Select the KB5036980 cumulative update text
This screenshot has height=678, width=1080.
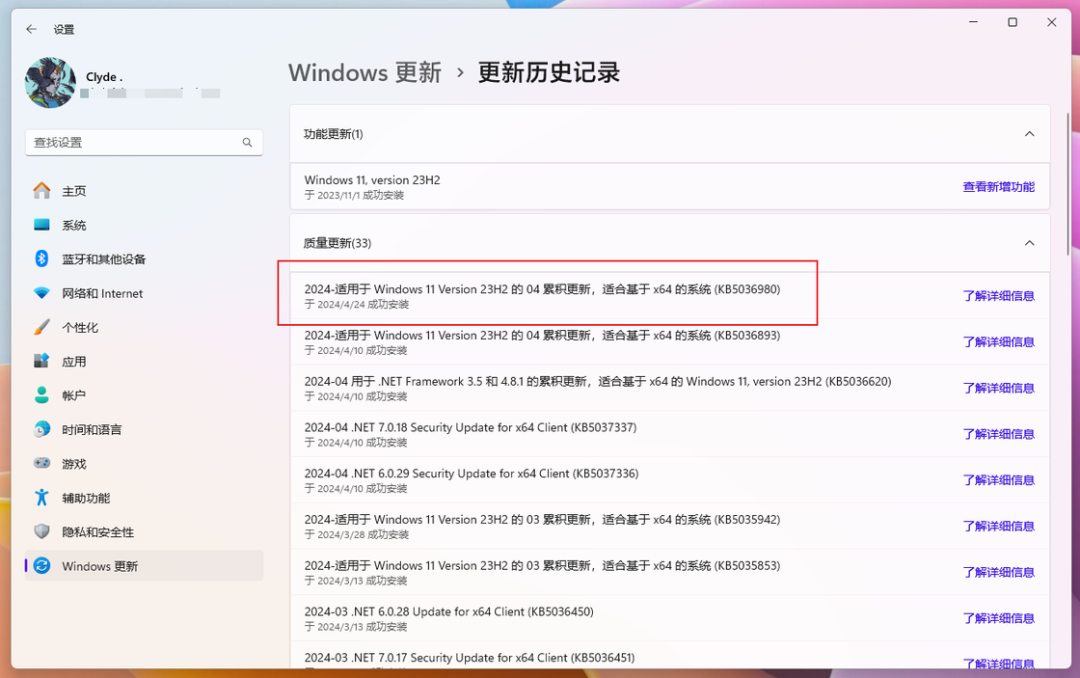tap(542, 289)
